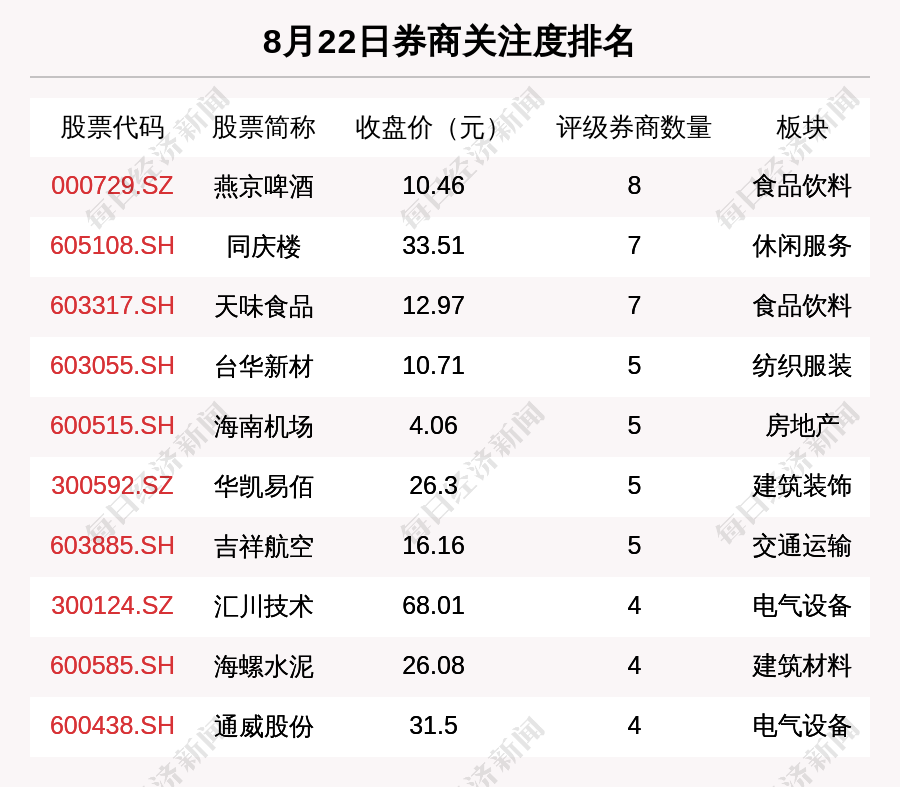Open stock code 603317.SH
The height and width of the screenshot is (787, 900).
(112, 305)
